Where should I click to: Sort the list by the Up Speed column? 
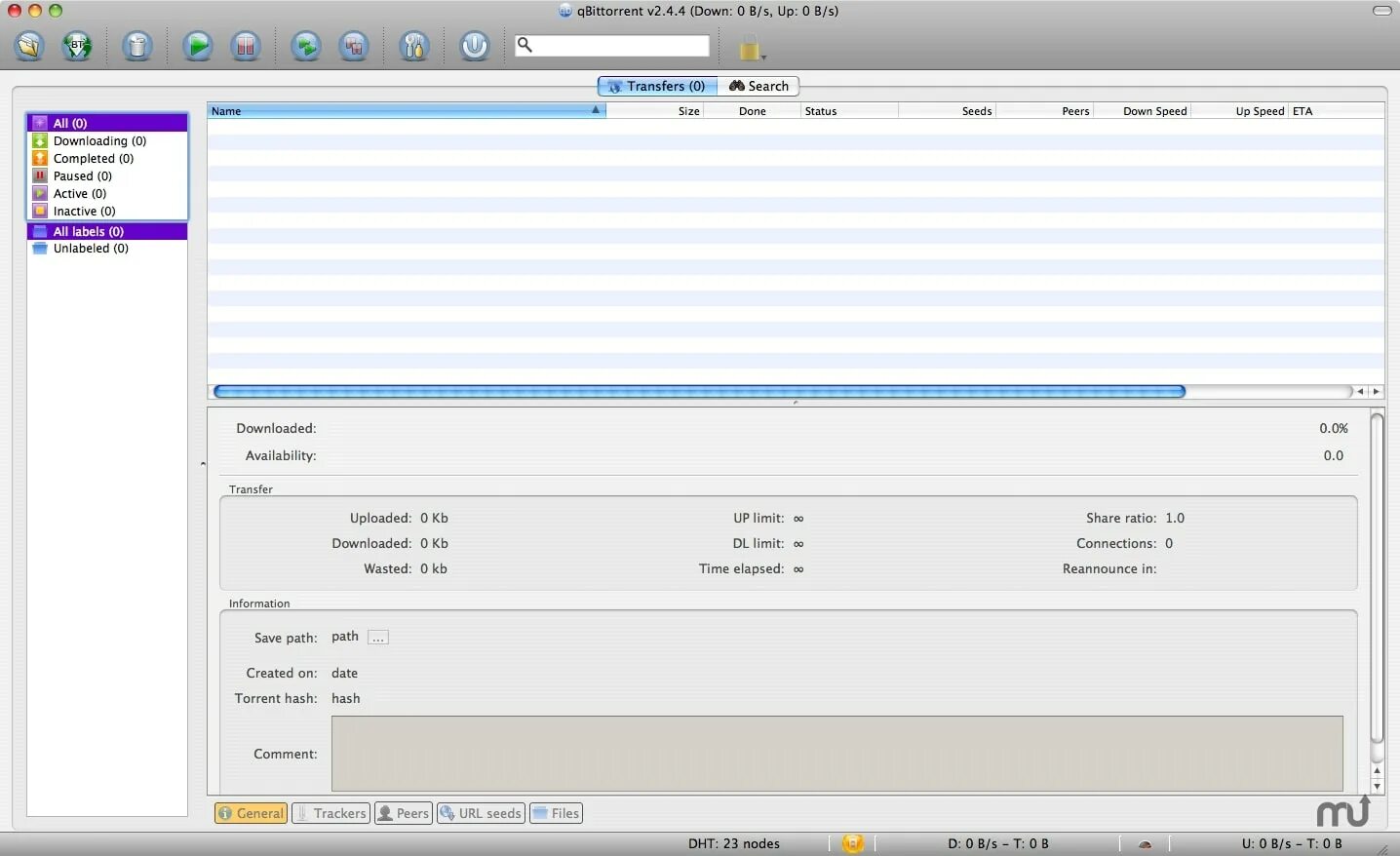pyautogui.click(x=1240, y=111)
